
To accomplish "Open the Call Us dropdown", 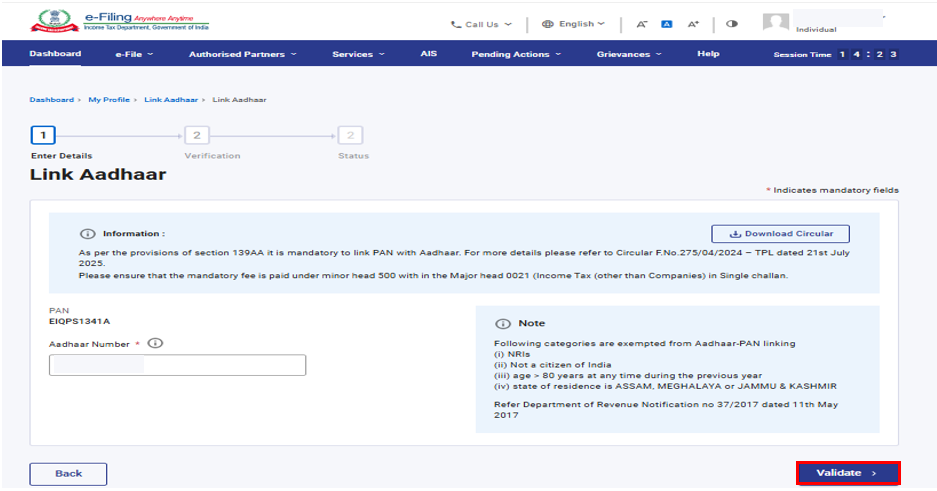I will point(482,24).
